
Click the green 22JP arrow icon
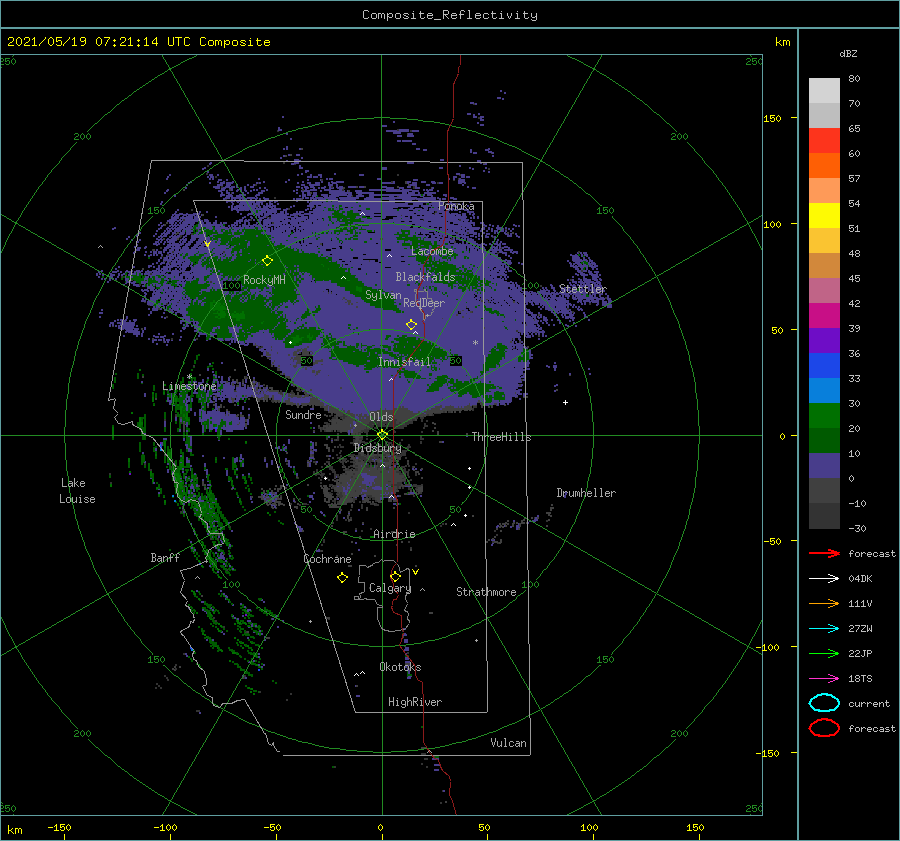(824, 653)
